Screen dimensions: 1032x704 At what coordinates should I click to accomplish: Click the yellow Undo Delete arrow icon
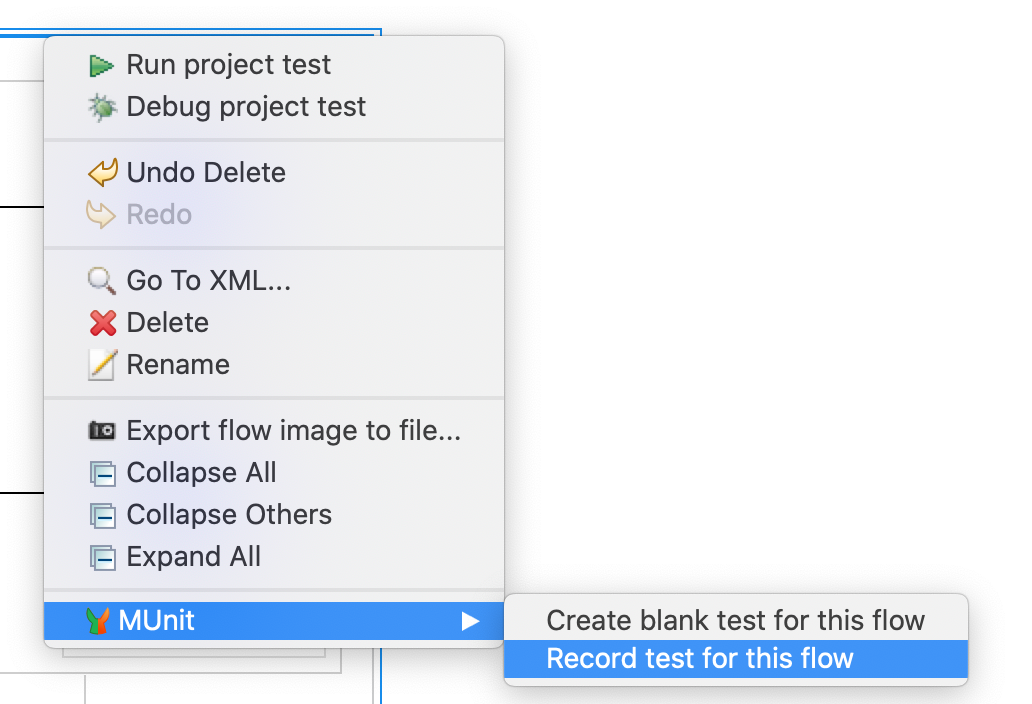[x=102, y=173]
